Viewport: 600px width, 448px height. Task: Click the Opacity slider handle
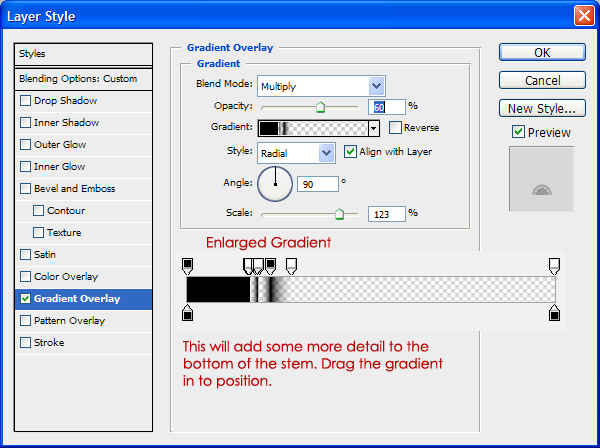321,108
